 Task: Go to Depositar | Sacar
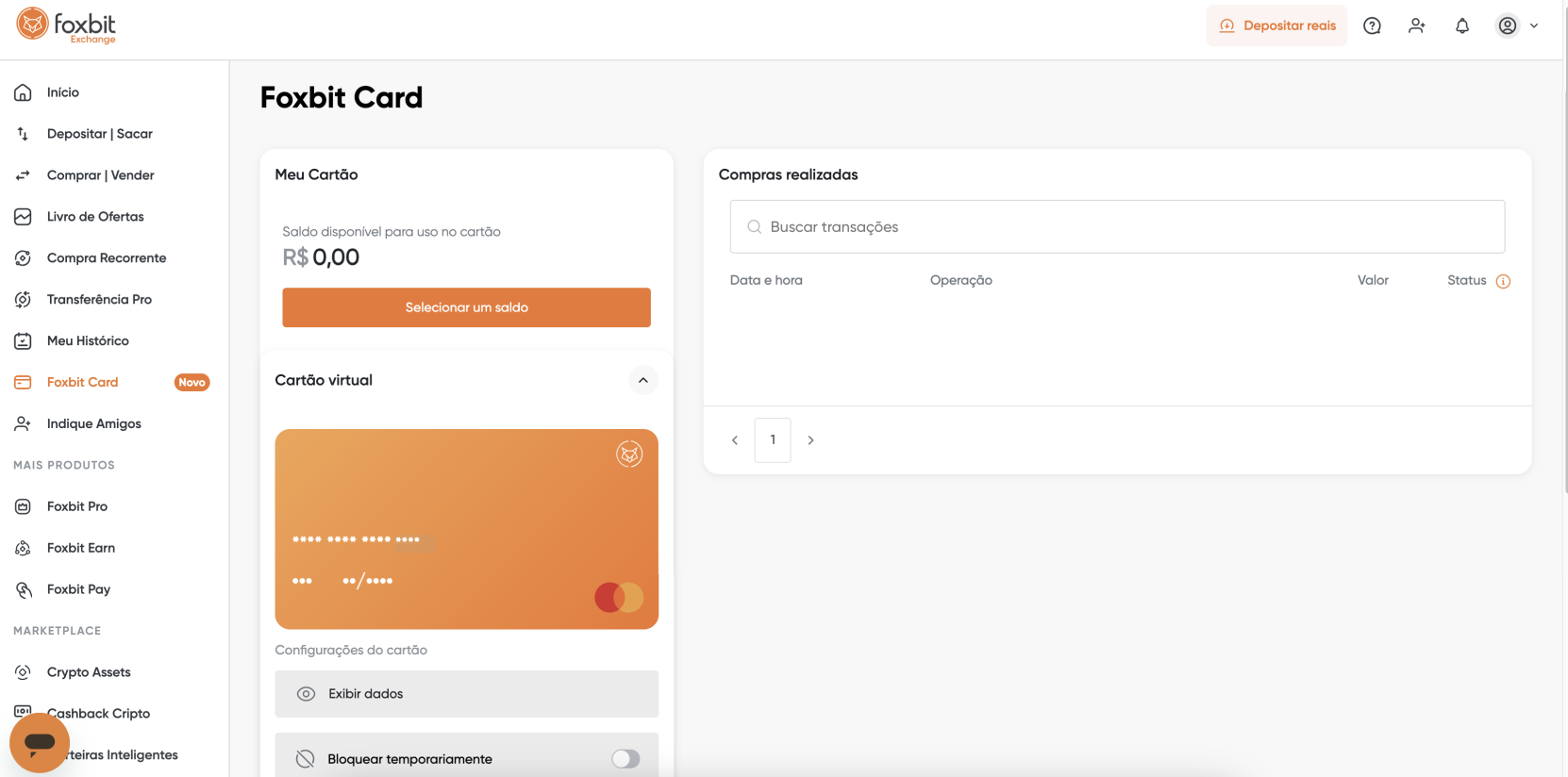pos(100,134)
